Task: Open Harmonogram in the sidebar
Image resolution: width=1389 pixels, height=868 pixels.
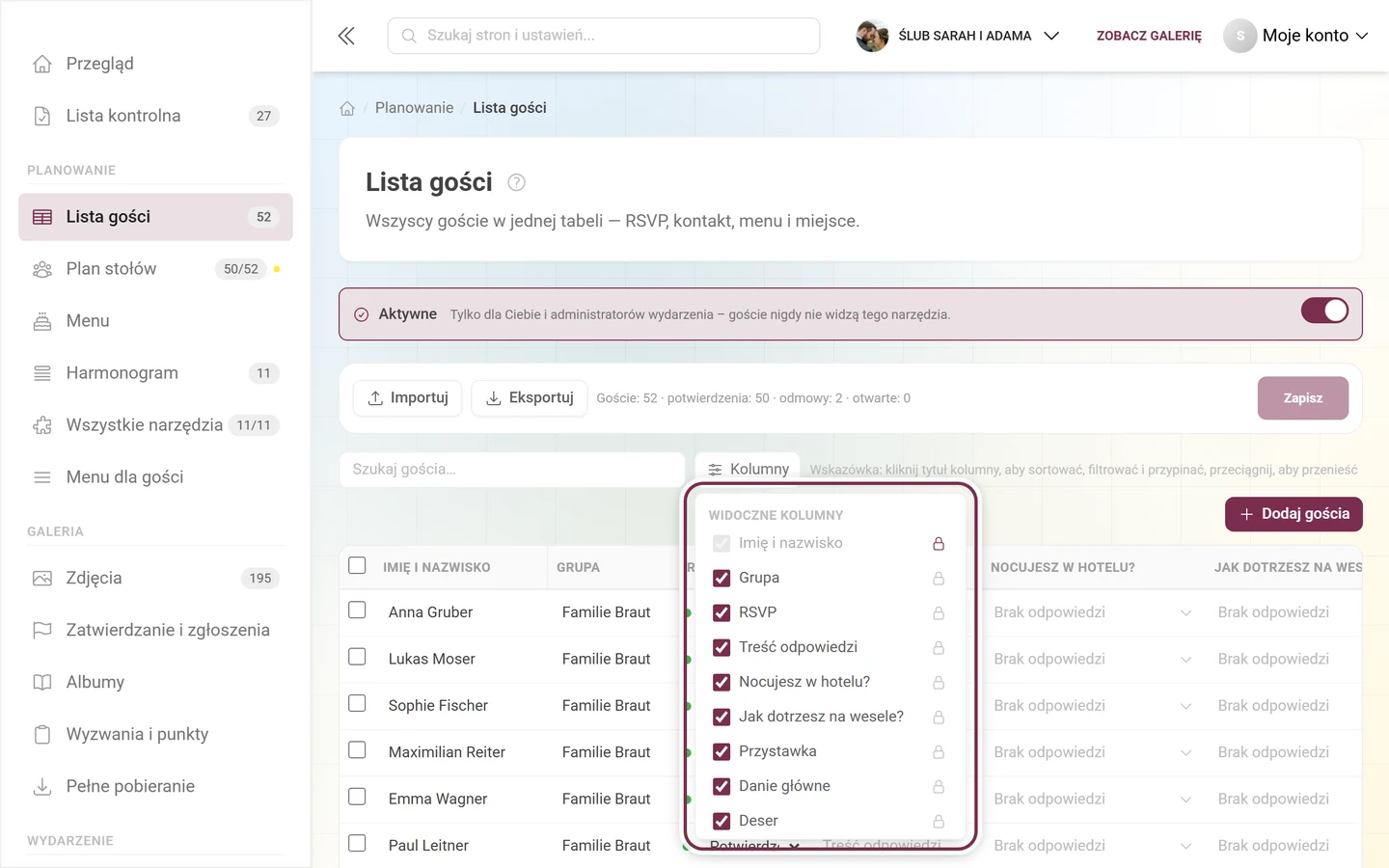Action: click(155, 373)
